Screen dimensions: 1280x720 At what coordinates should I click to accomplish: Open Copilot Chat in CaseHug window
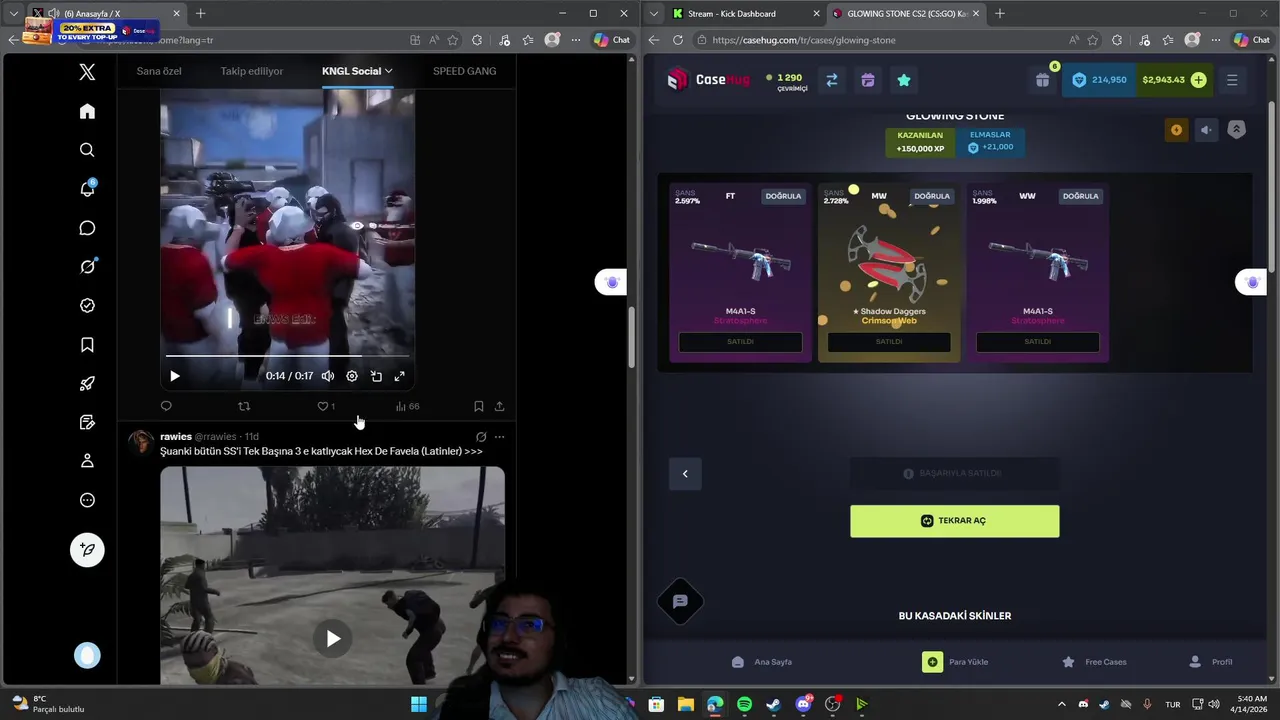point(1254,40)
